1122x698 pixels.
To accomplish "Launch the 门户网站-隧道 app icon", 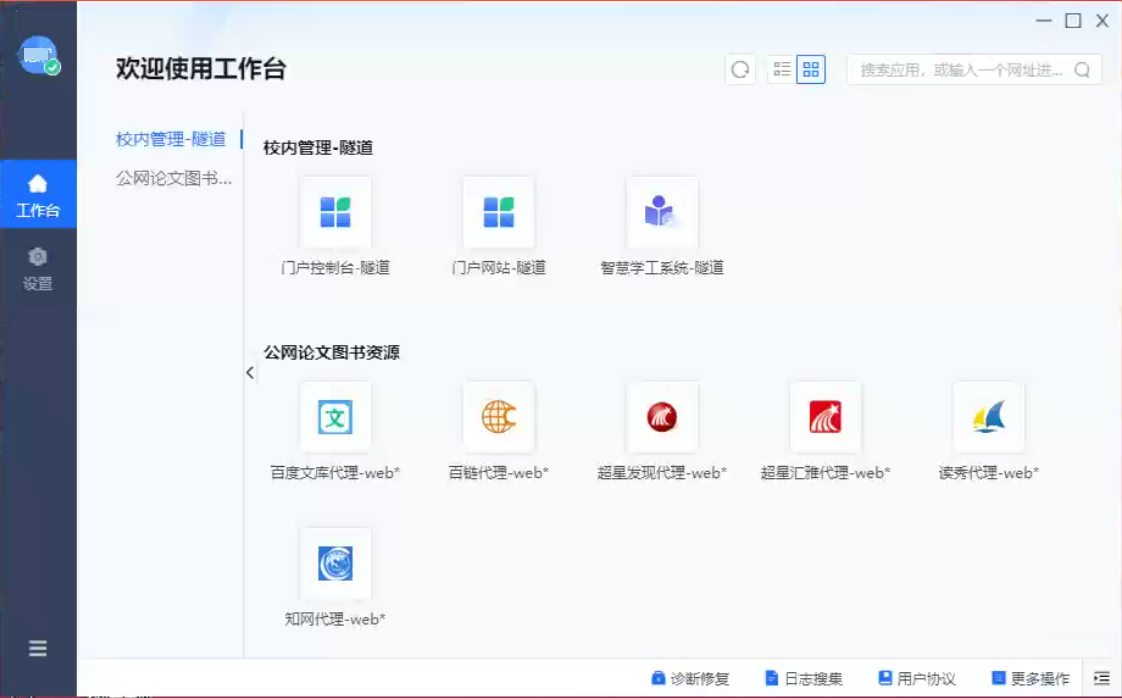I will point(498,213).
